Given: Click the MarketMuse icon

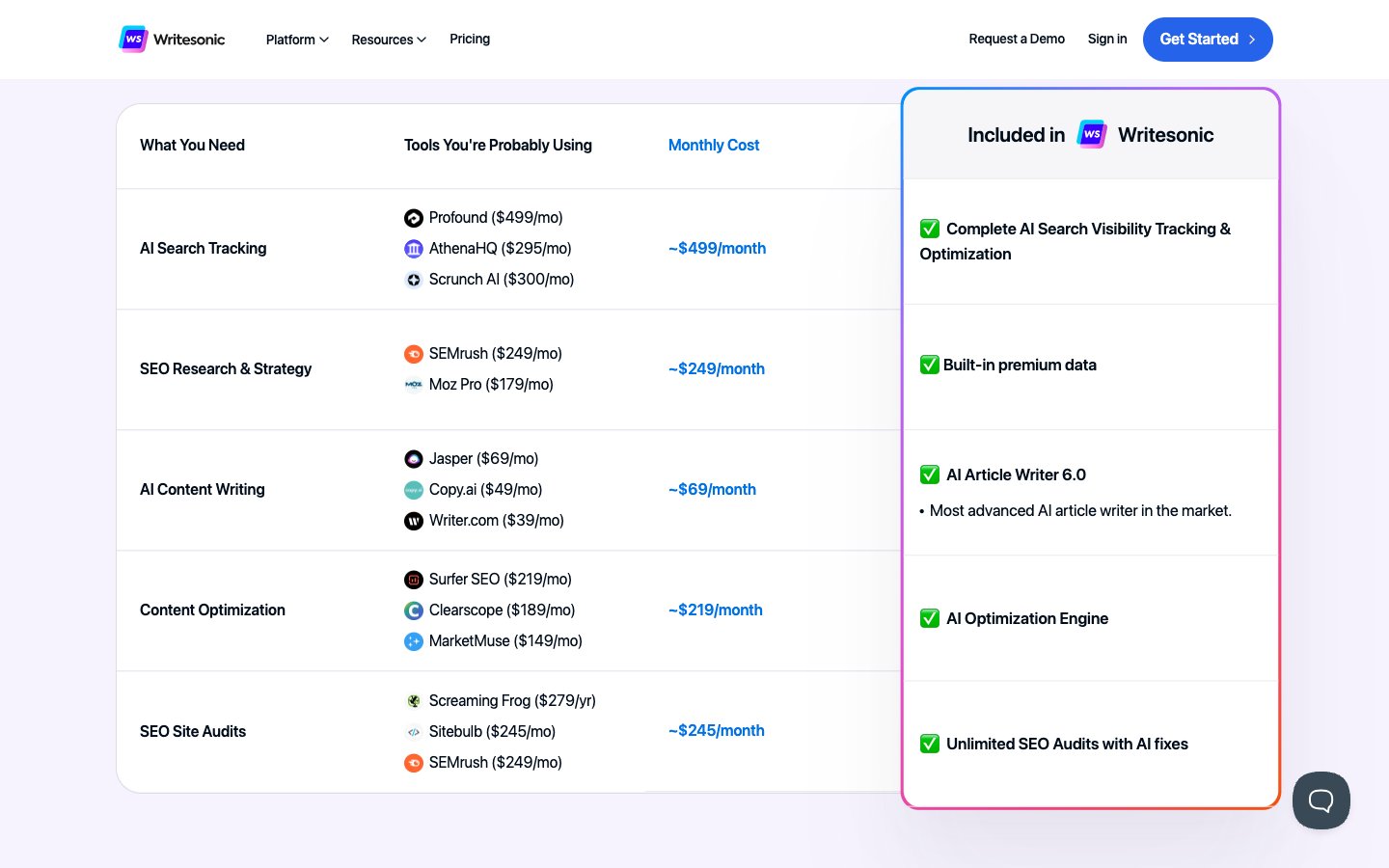Looking at the screenshot, I should pyautogui.click(x=414, y=641).
